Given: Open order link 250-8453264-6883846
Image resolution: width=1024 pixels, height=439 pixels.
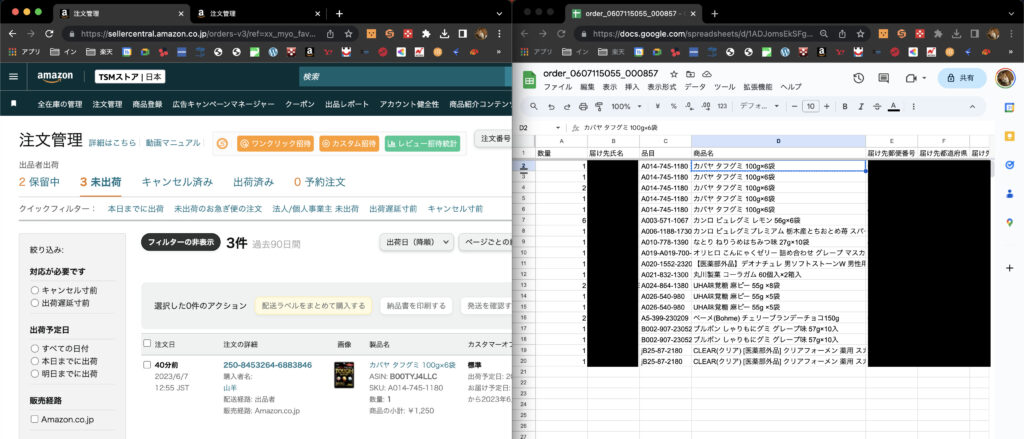Looking at the screenshot, I should (x=267, y=365).
